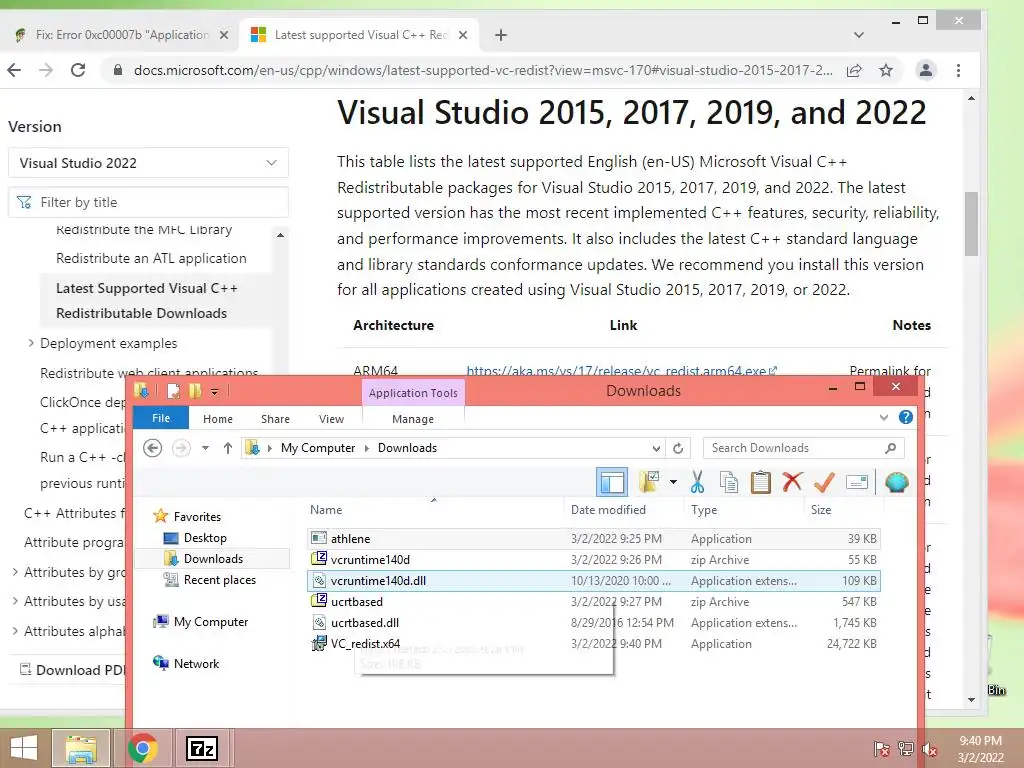Image resolution: width=1024 pixels, height=768 pixels.
Task: Click the File tab in Explorer ribbon
Action: 161,418
